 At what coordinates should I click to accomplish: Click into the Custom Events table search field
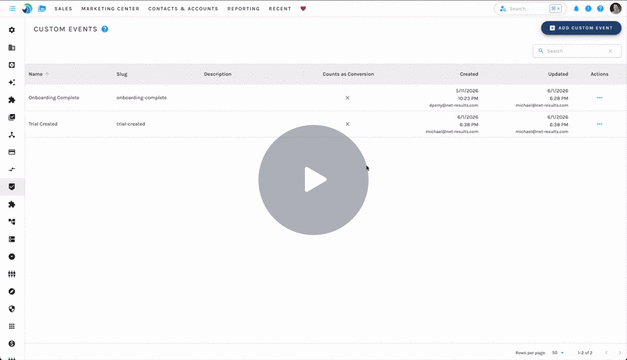tap(577, 51)
